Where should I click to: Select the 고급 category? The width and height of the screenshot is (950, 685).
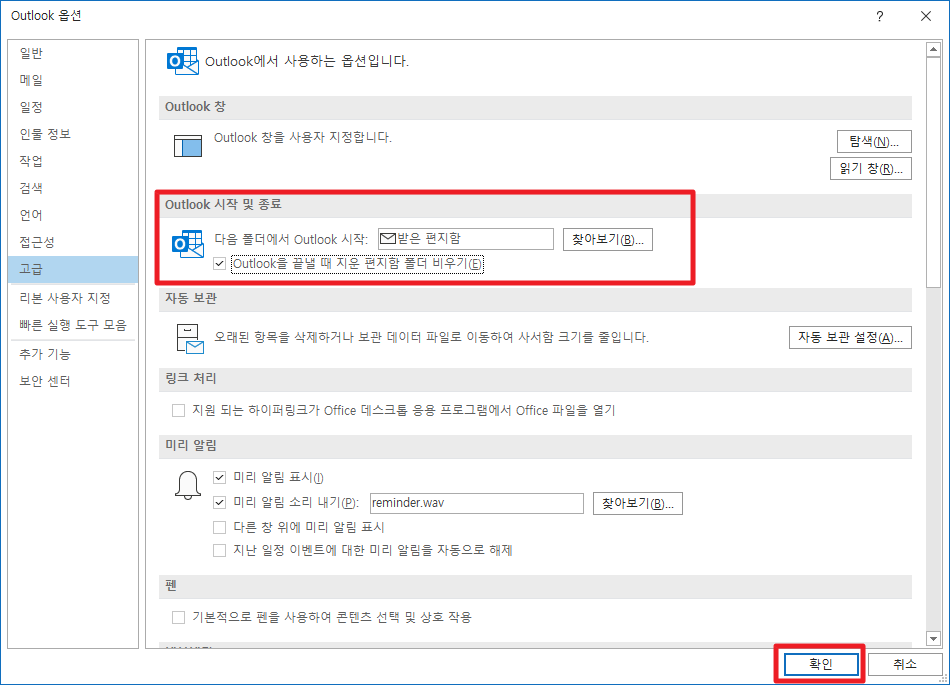(73, 269)
